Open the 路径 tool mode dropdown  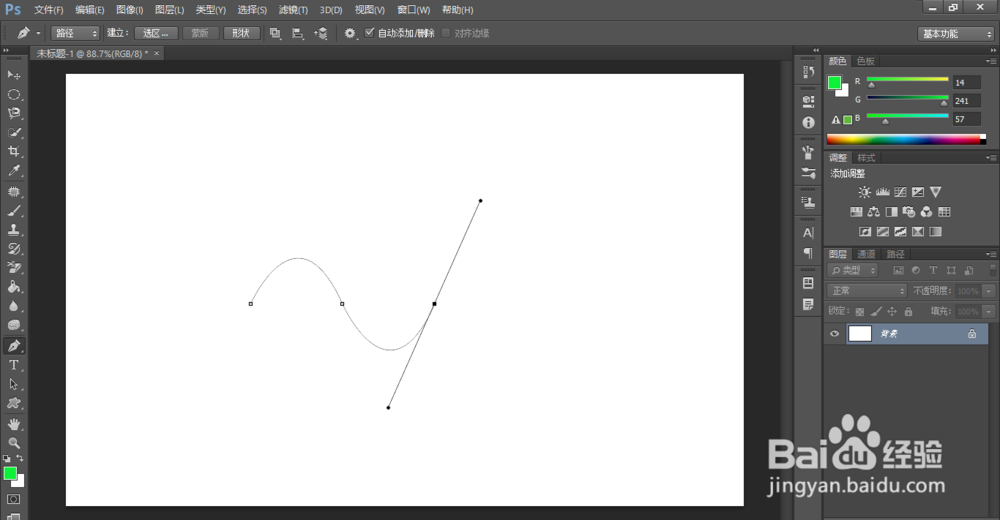[75, 33]
